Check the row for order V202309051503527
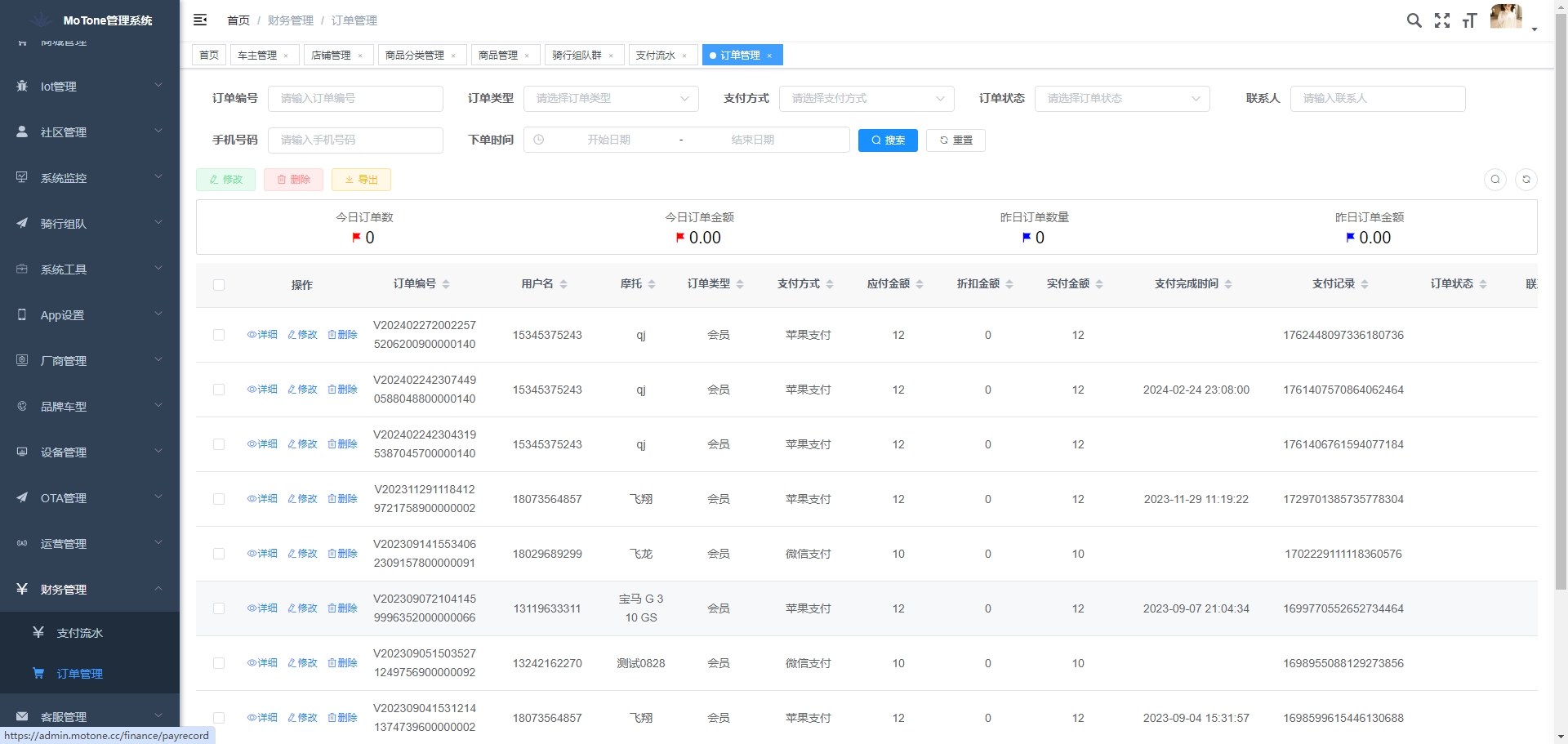Screen dimensions: 1568x744 (219, 663)
